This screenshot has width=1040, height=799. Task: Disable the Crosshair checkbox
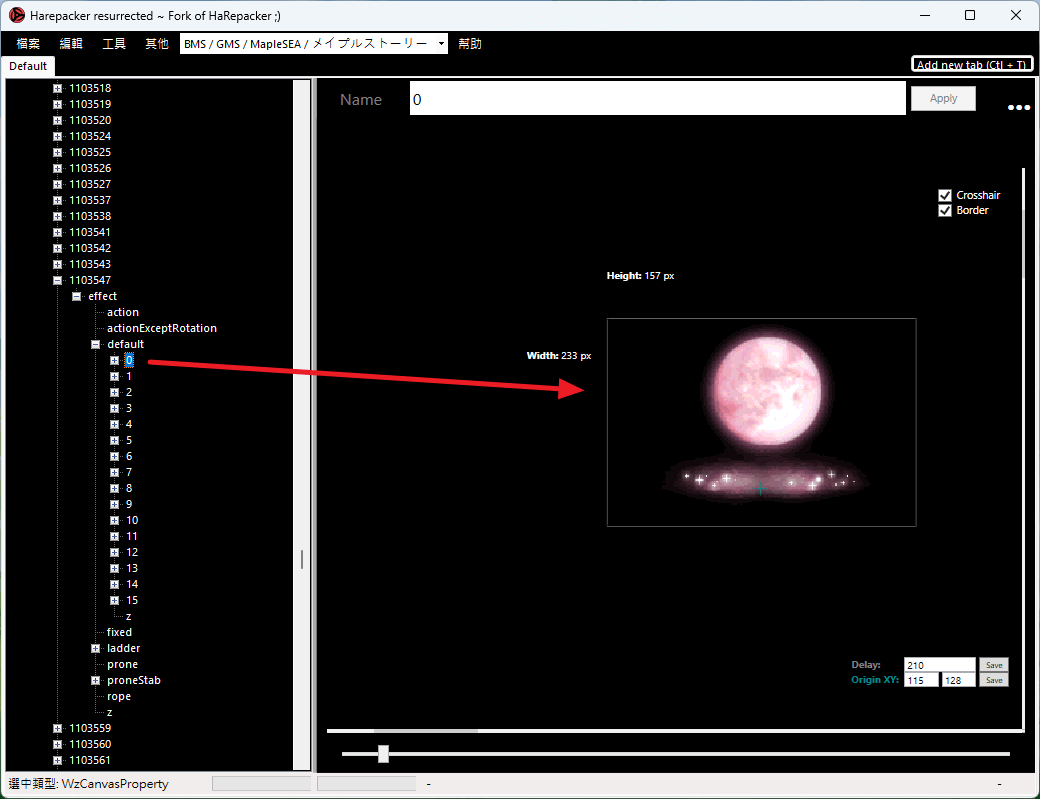(x=945, y=196)
